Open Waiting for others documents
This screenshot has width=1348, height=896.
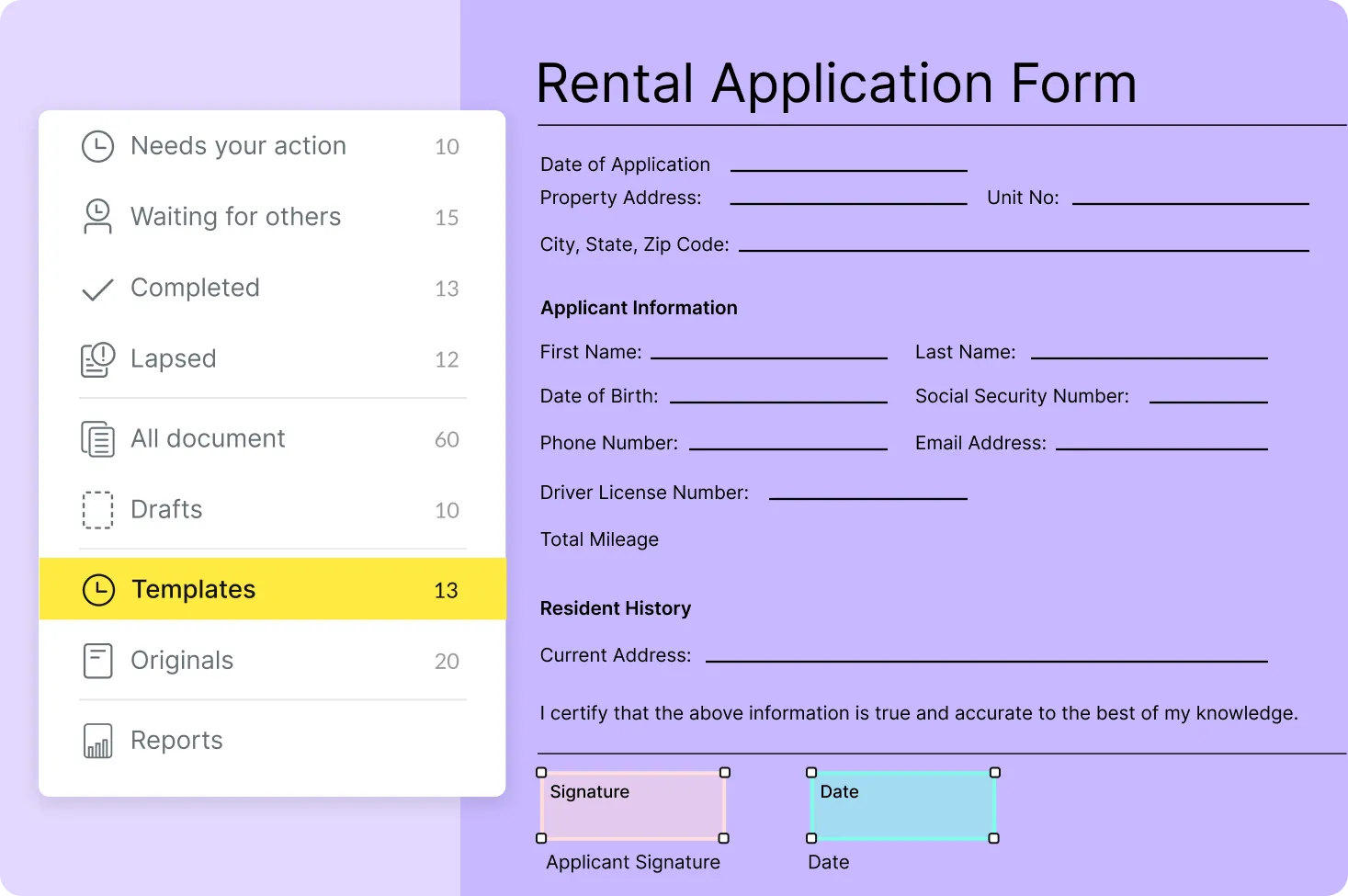[x=272, y=217]
